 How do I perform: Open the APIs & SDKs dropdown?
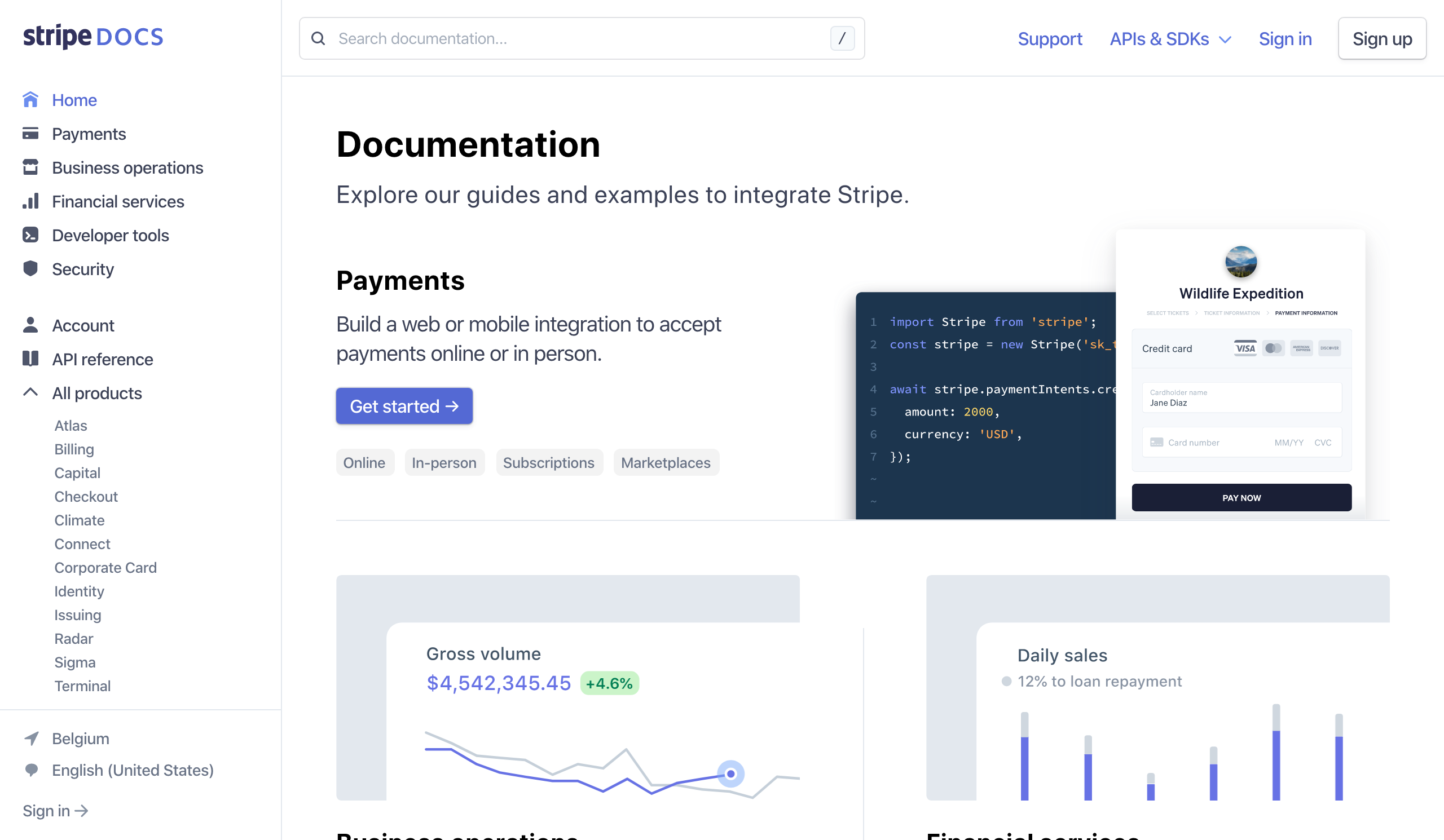(1169, 38)
